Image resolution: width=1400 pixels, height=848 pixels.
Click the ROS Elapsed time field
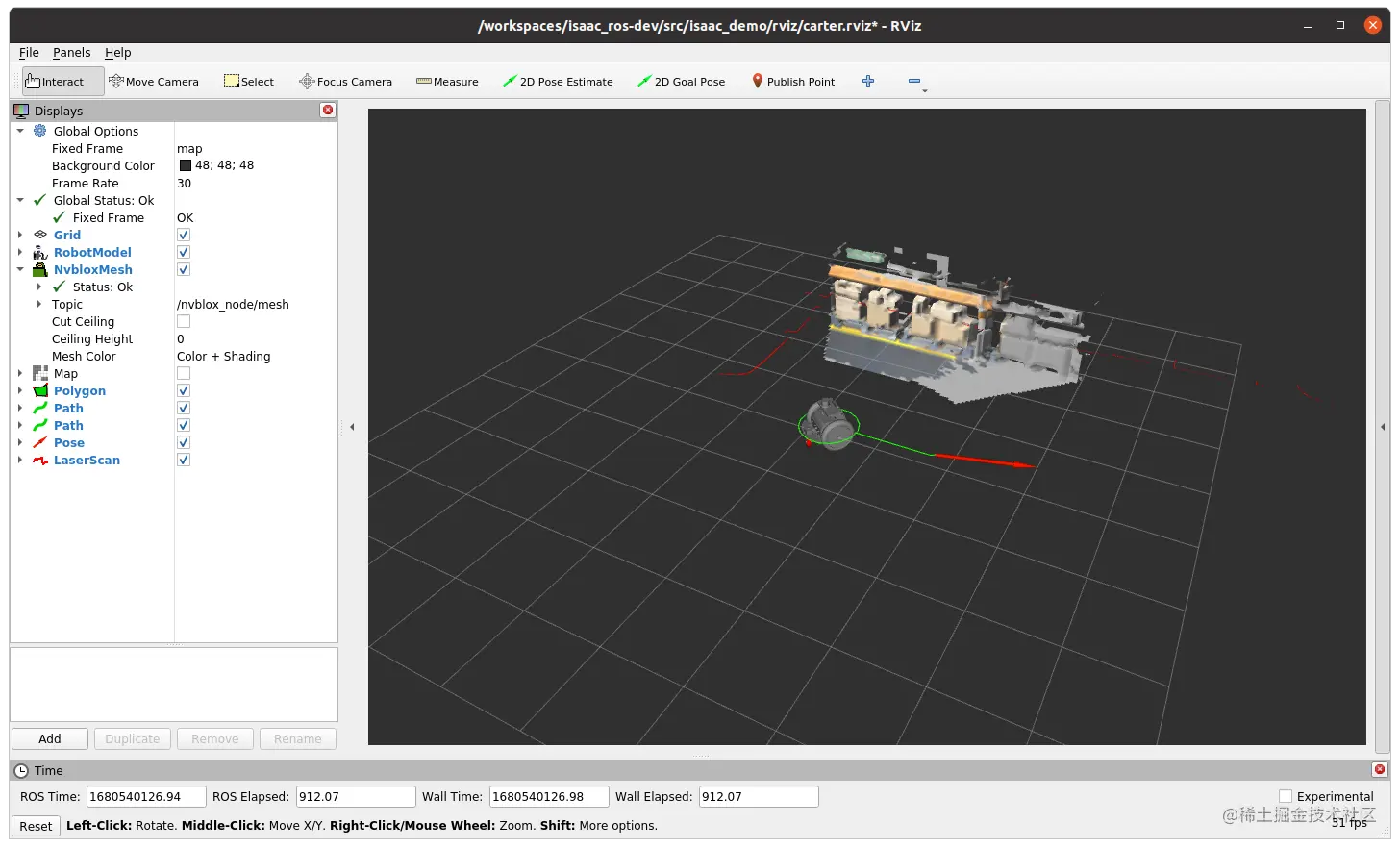(355, 796)
